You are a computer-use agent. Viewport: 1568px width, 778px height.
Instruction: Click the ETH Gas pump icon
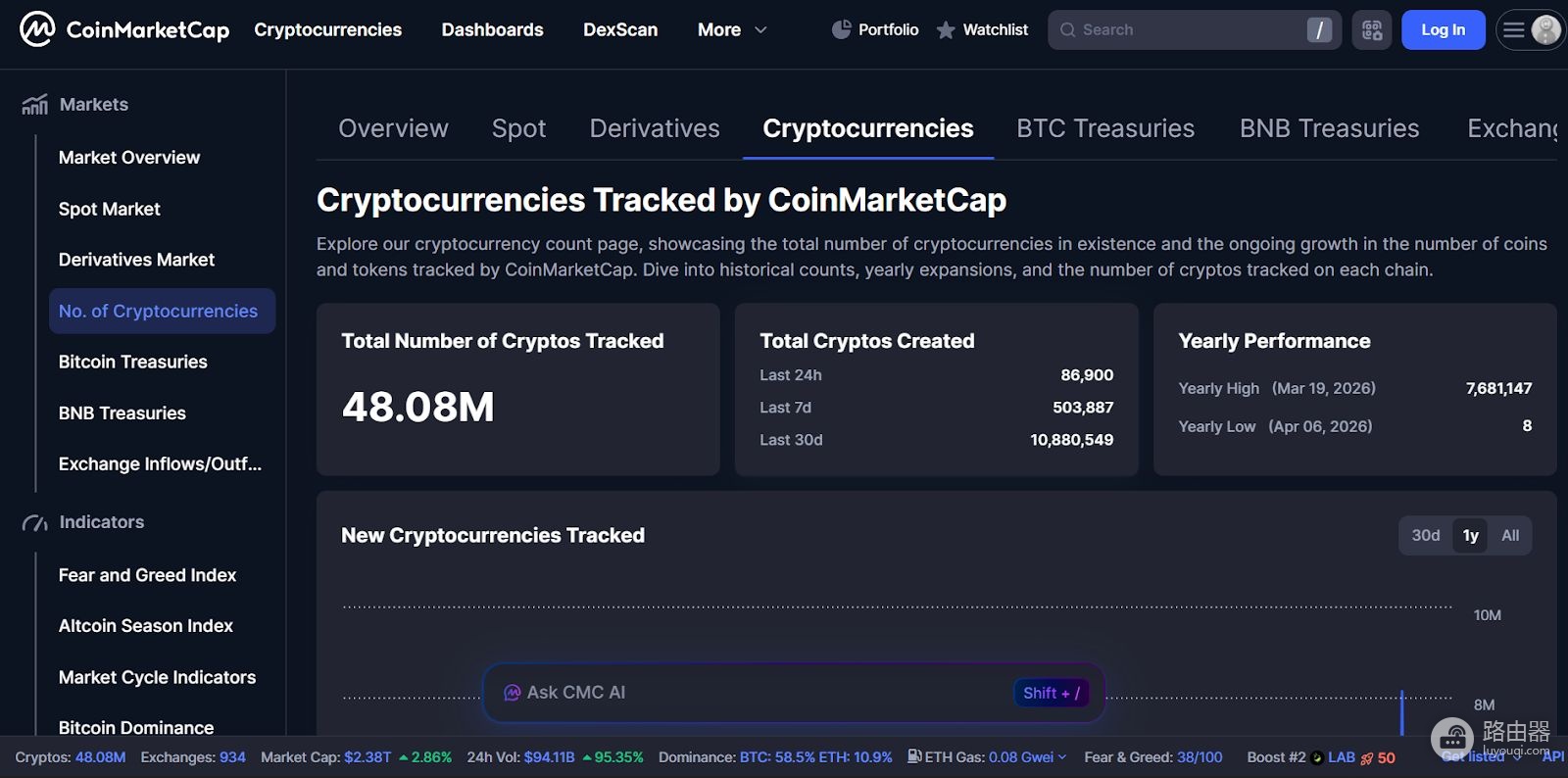(x=914, y=756)
